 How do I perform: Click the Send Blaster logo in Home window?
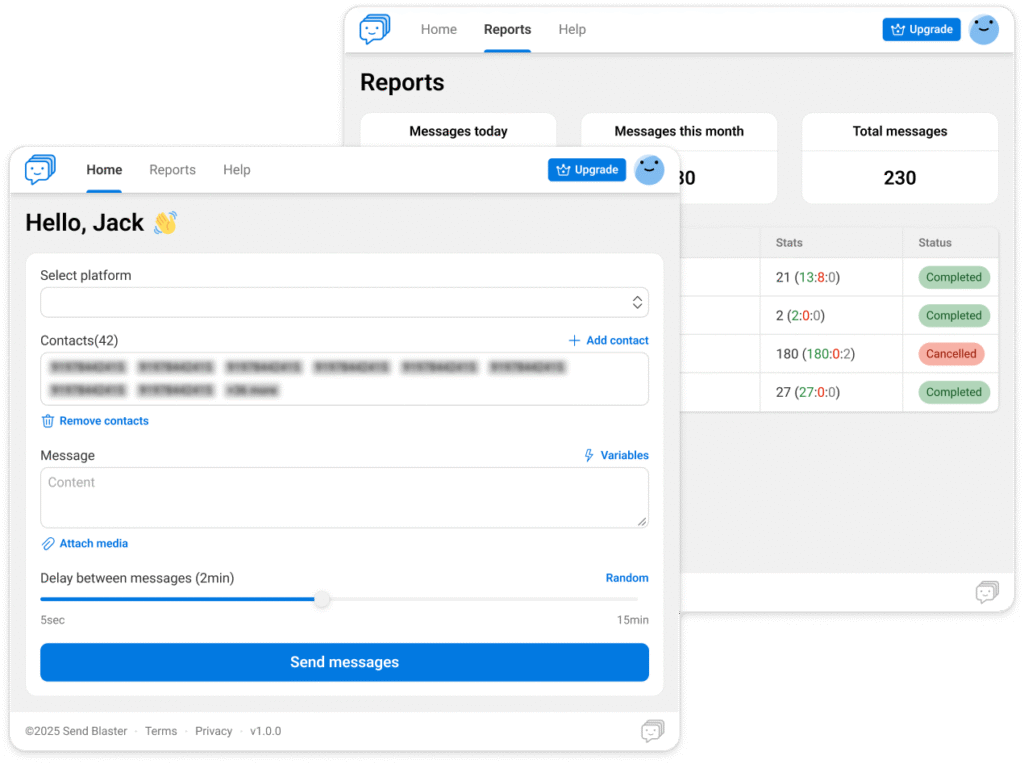pos(41,170)
